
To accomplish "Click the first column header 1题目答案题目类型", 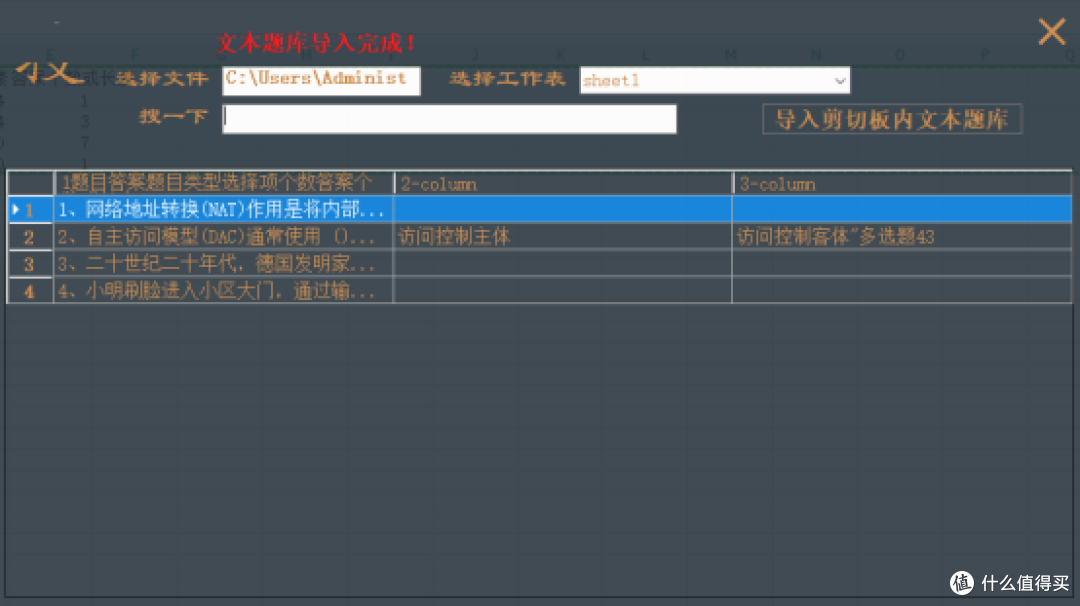I will (224, 183).
